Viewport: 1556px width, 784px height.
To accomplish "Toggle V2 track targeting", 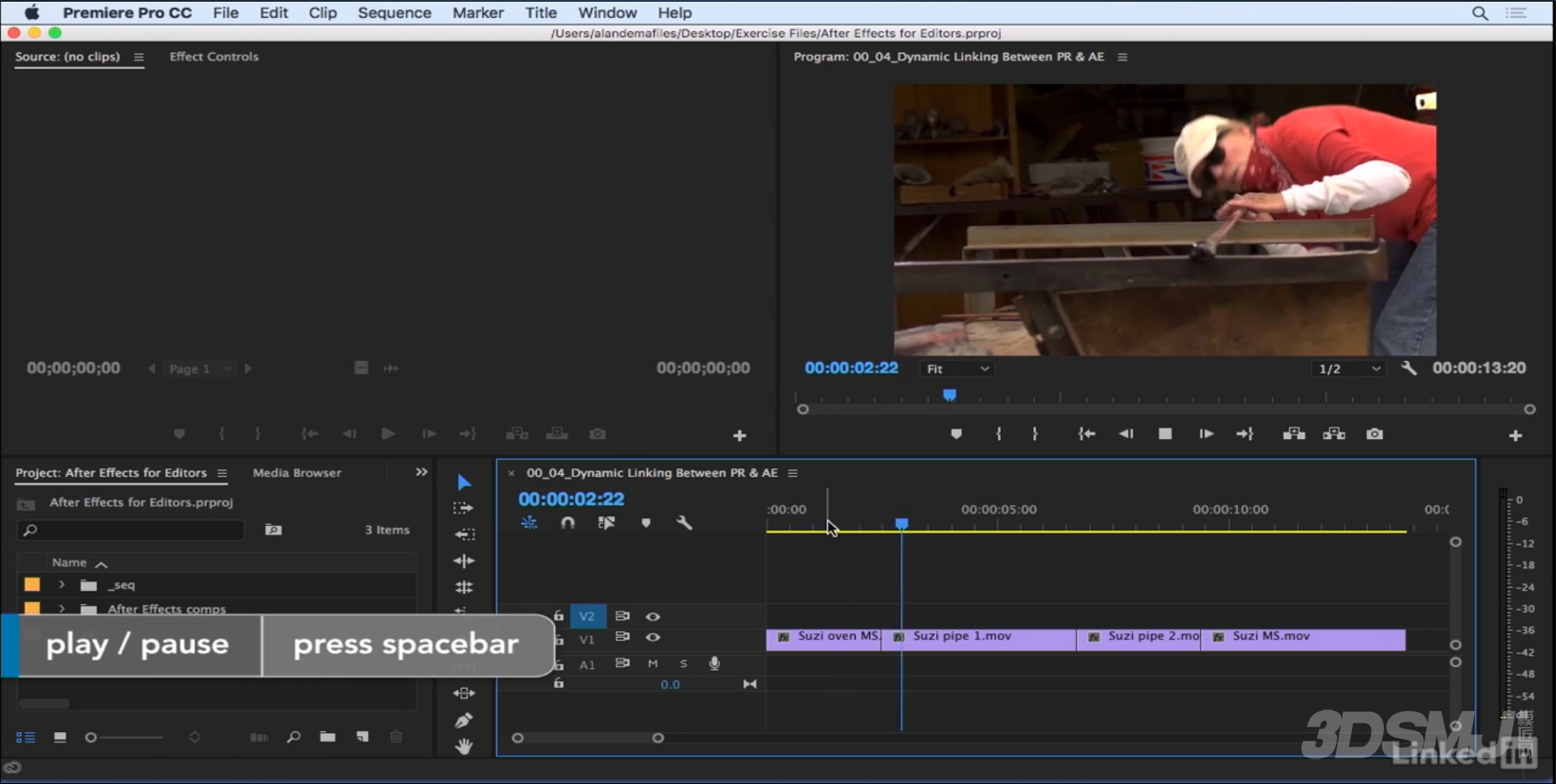I will click(587, 617).
